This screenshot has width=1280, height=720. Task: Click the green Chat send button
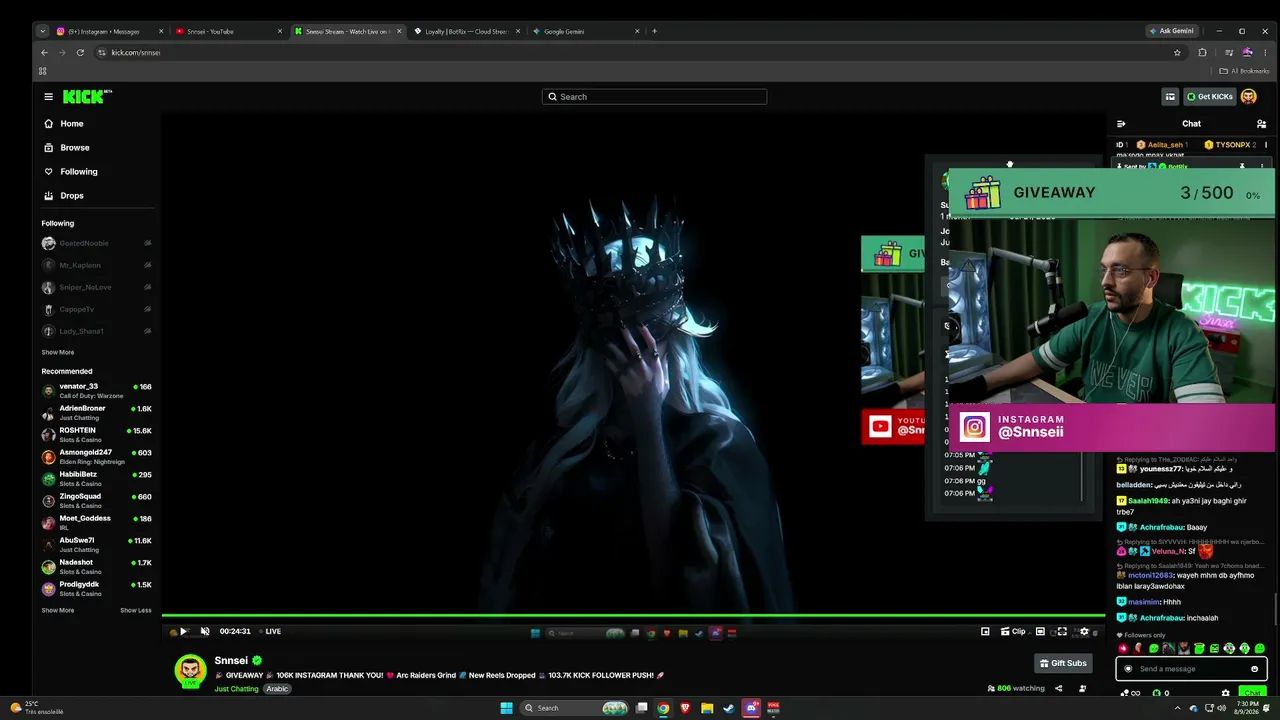(x=1251, y=693)
